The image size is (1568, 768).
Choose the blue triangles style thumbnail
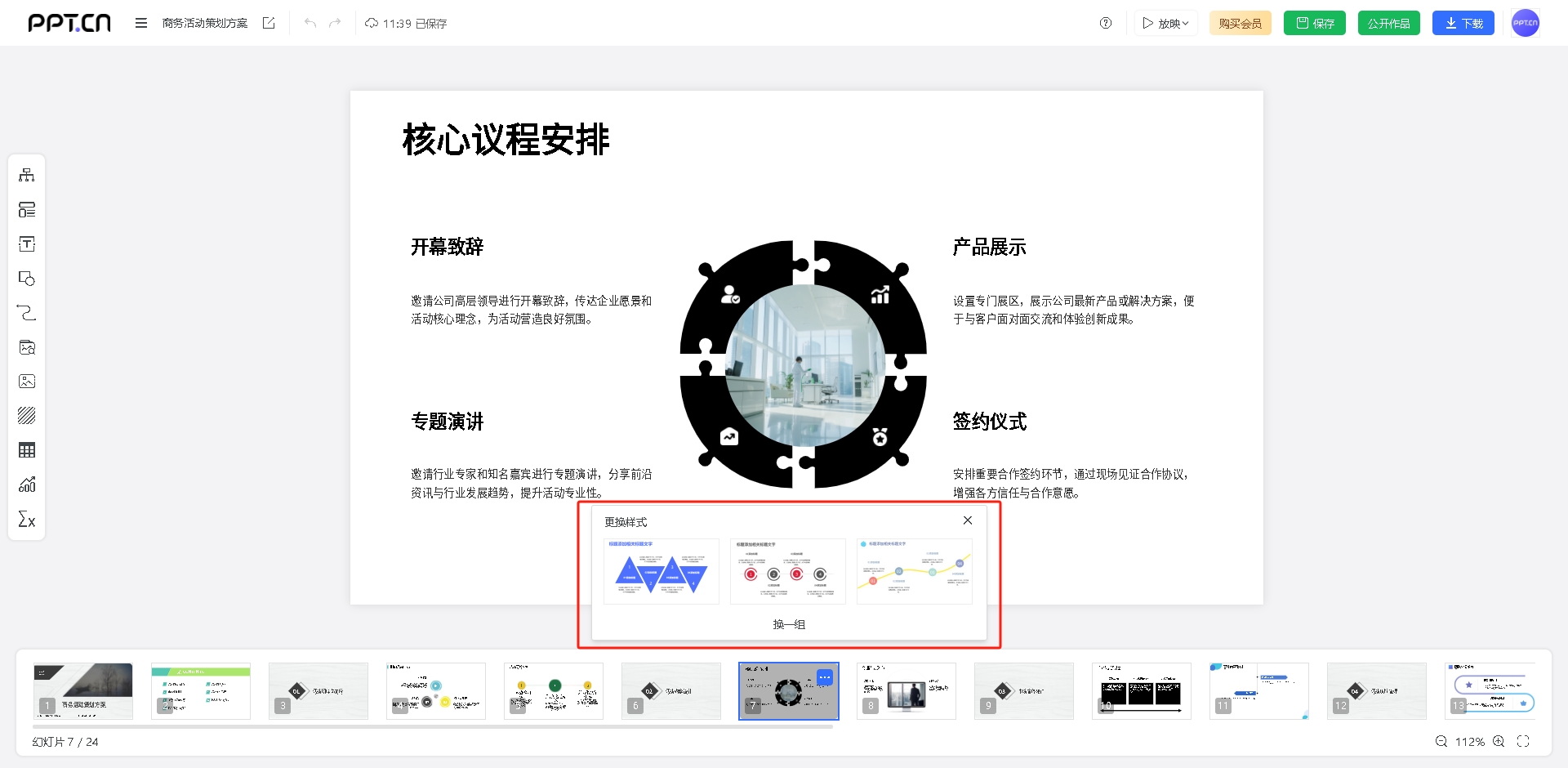click(661, 571)
